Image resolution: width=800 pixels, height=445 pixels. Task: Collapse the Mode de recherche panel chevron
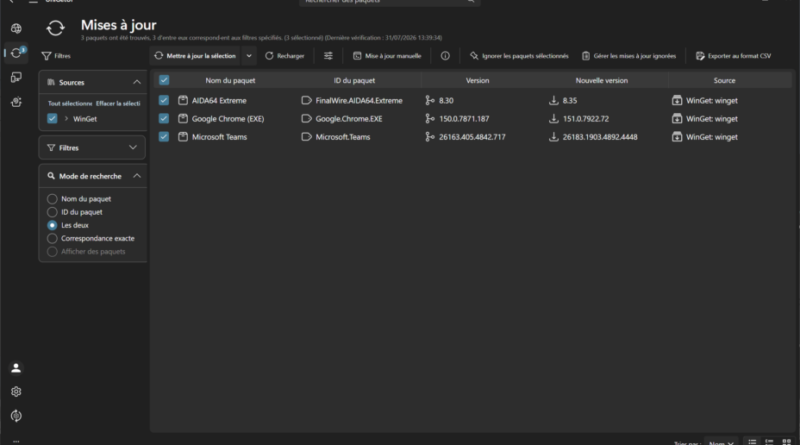pos(137,176)
